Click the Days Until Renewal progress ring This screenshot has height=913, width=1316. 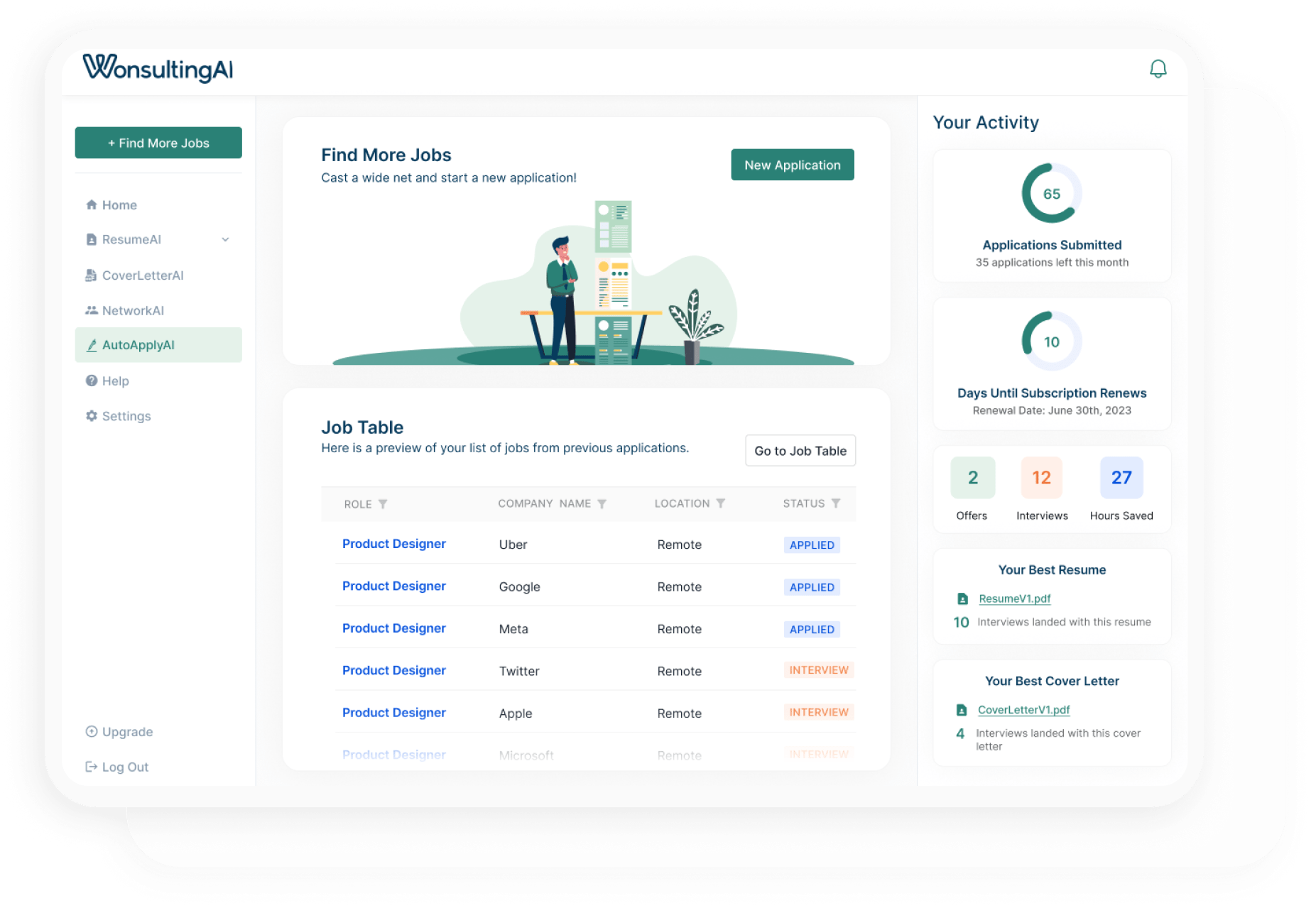click(1052, 341)
